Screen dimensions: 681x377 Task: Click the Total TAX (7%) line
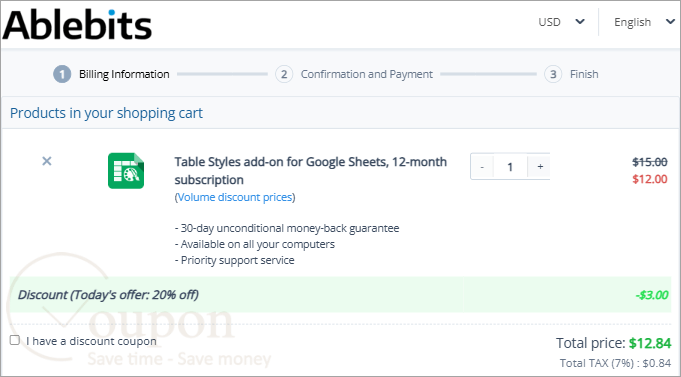point(615,363)
